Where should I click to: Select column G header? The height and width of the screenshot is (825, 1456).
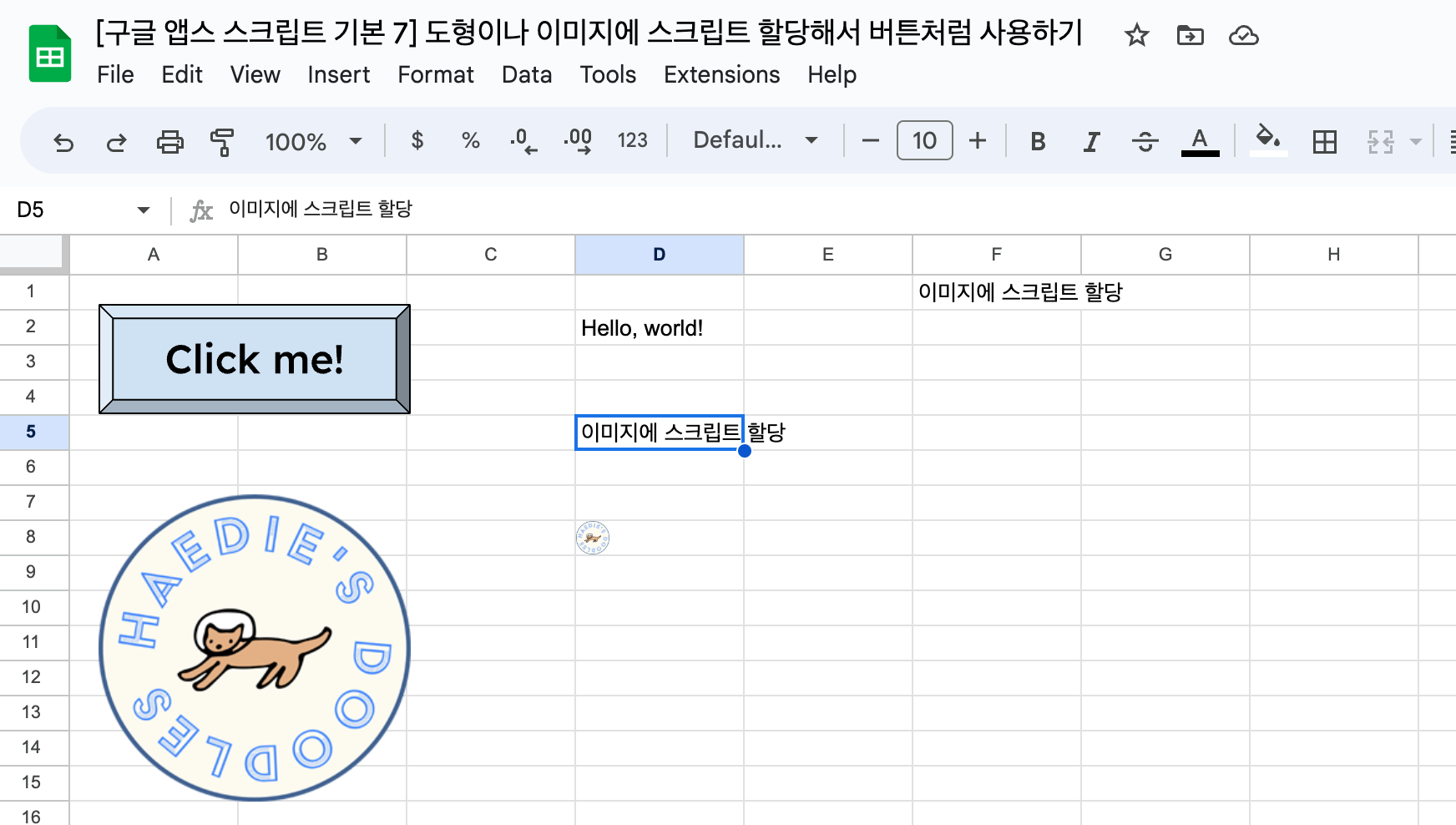coord(1165,255)
